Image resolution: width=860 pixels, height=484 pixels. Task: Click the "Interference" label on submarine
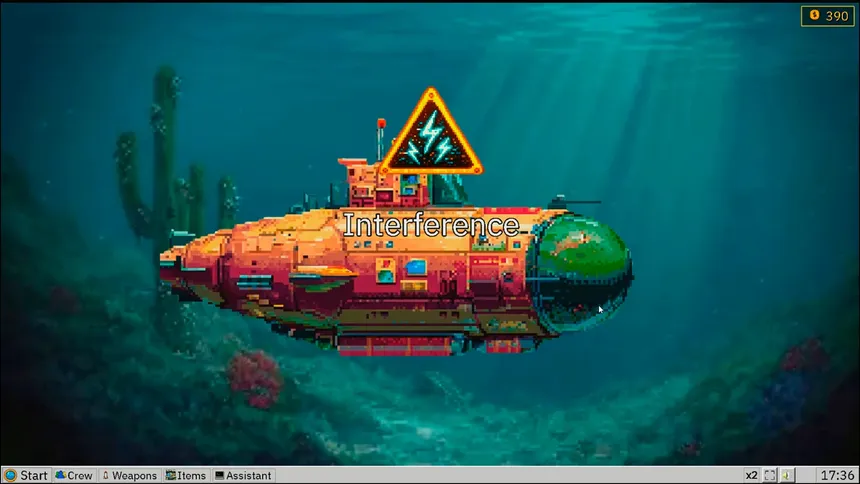(431, 225)
